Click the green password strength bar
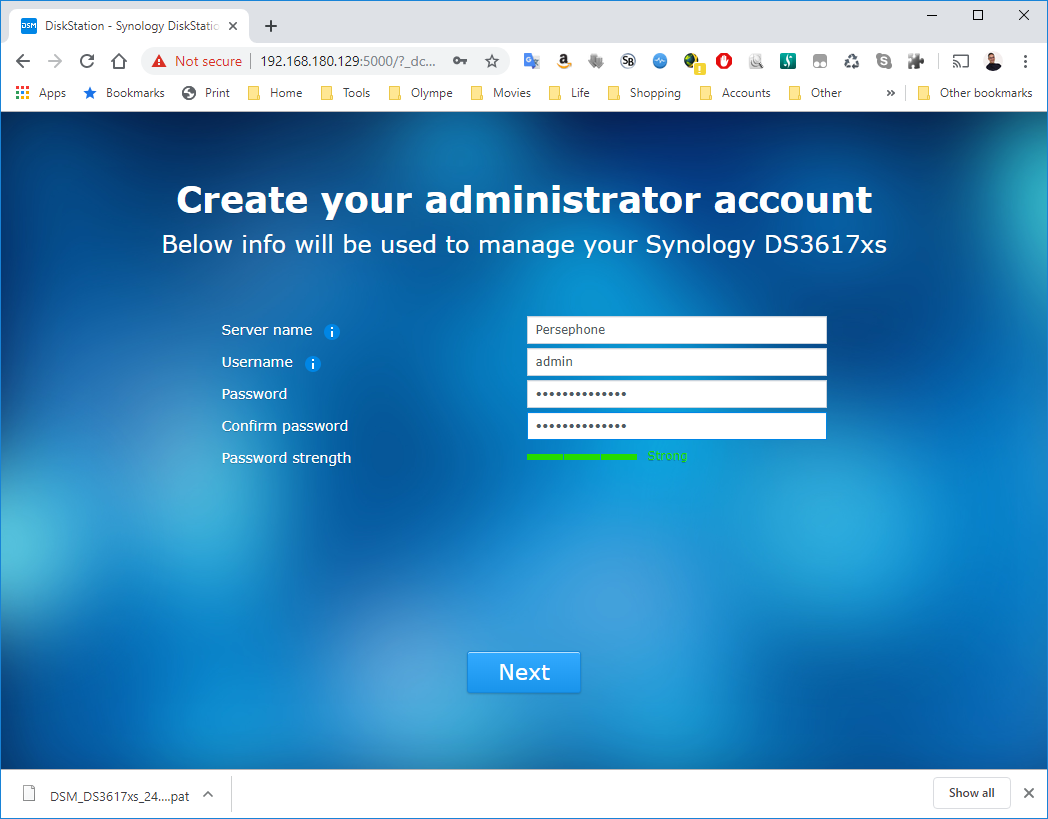This screenshot has height=819, width=1048. pos(581,457)
